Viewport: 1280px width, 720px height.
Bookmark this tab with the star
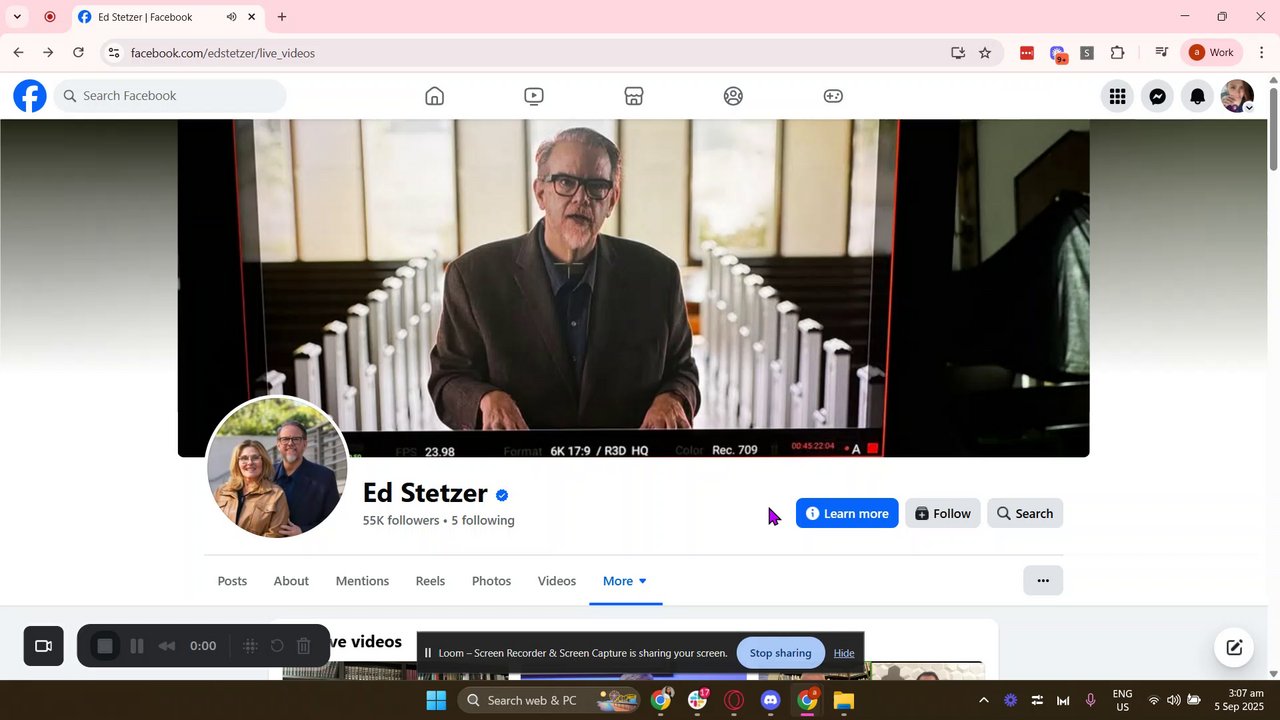click(x=985, y=53)
